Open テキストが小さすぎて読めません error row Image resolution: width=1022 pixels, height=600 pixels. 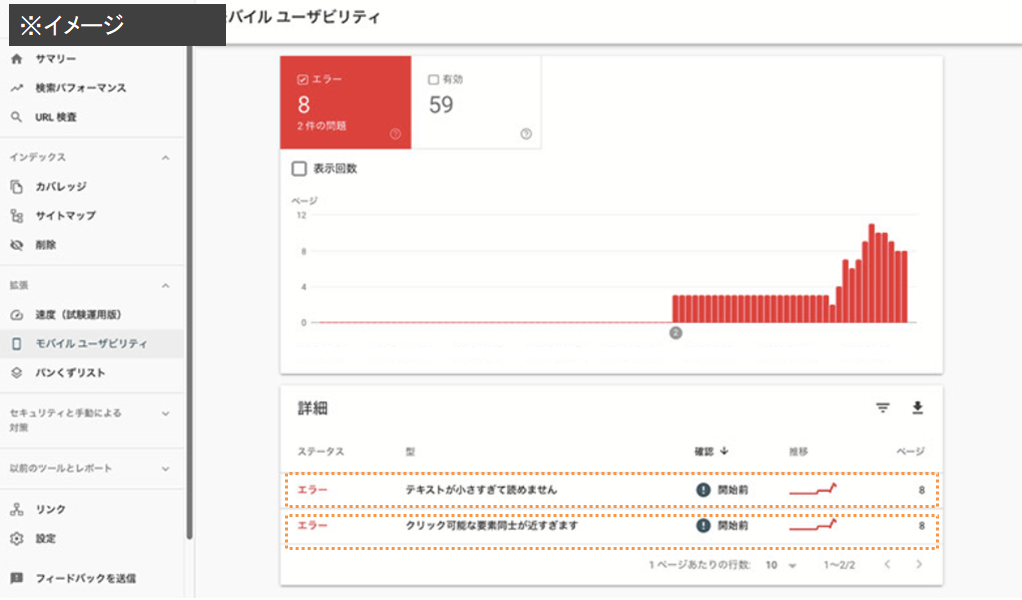pos(611,490)
